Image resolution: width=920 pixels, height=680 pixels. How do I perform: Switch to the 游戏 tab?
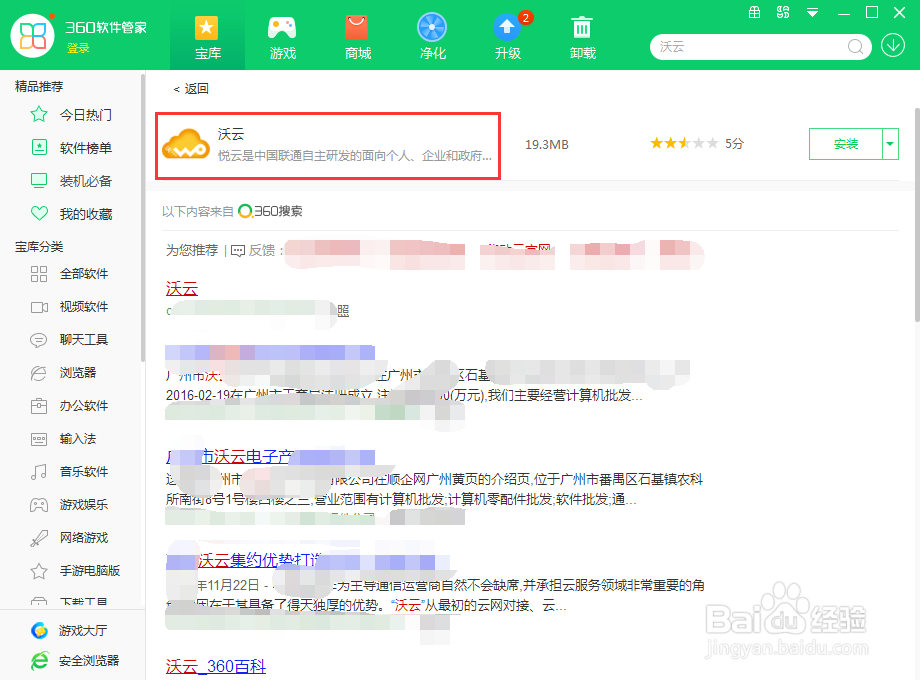click(282, 35)
